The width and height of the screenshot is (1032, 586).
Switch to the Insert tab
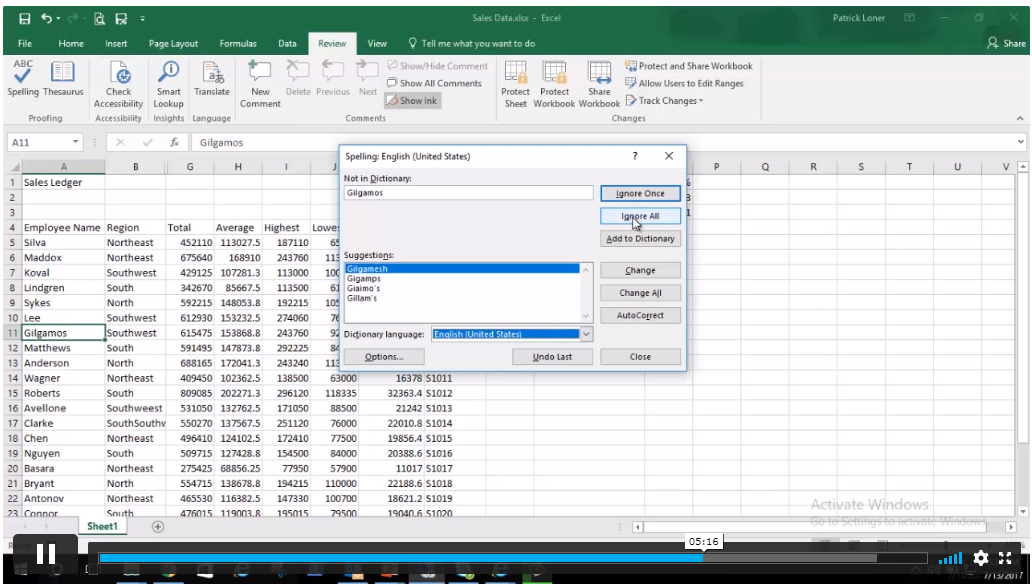click(116, 43)
